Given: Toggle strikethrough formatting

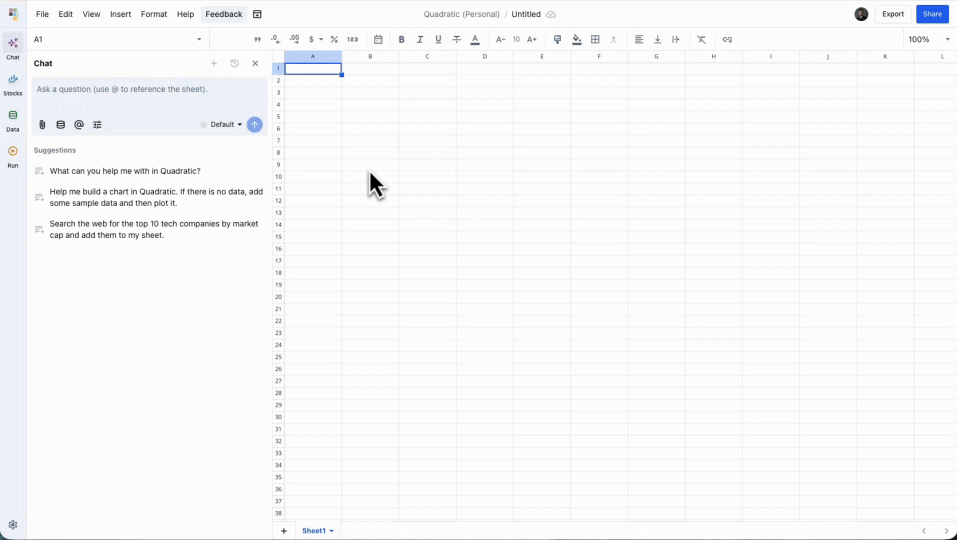Looking at the screenshot, I should point(457,40).
